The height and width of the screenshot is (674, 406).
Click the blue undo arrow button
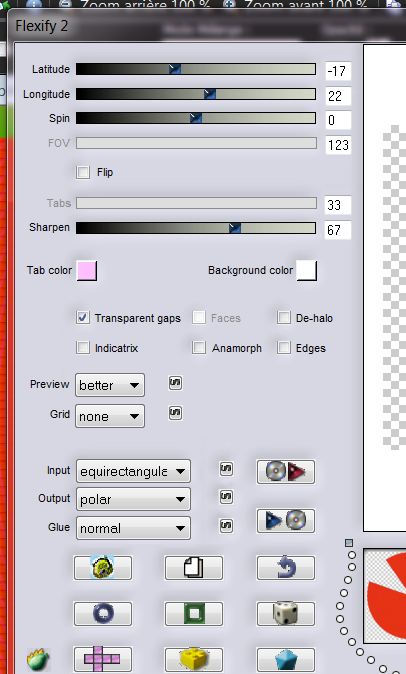tap(286, 568)
